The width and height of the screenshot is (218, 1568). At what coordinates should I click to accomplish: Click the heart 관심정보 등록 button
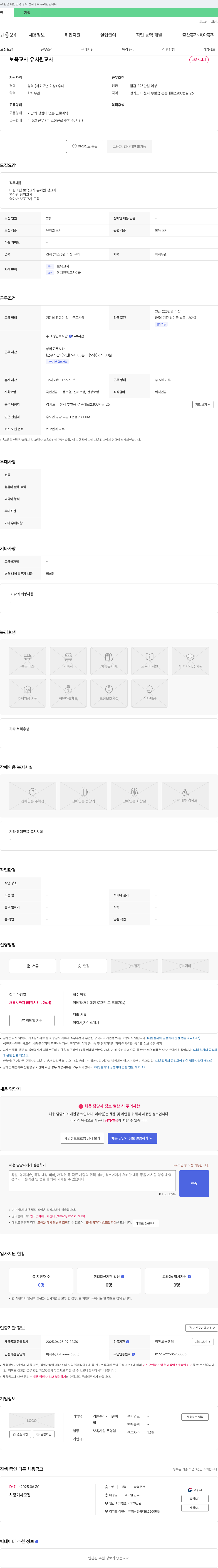pos(85,147)
